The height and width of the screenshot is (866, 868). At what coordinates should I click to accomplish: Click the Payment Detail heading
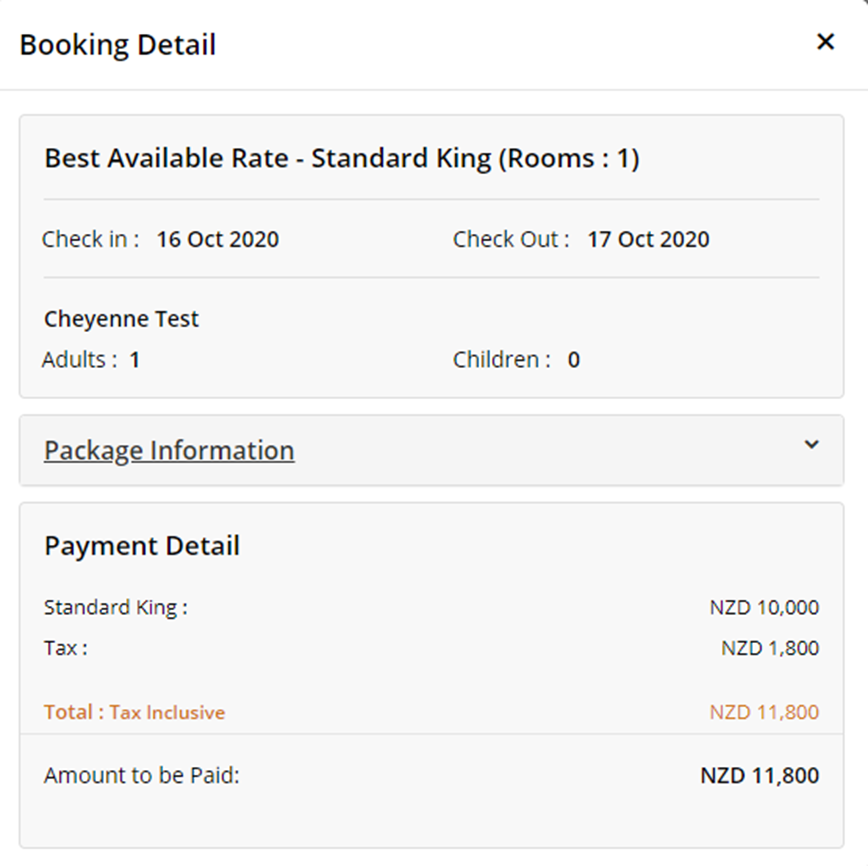(x=142, y=546)
